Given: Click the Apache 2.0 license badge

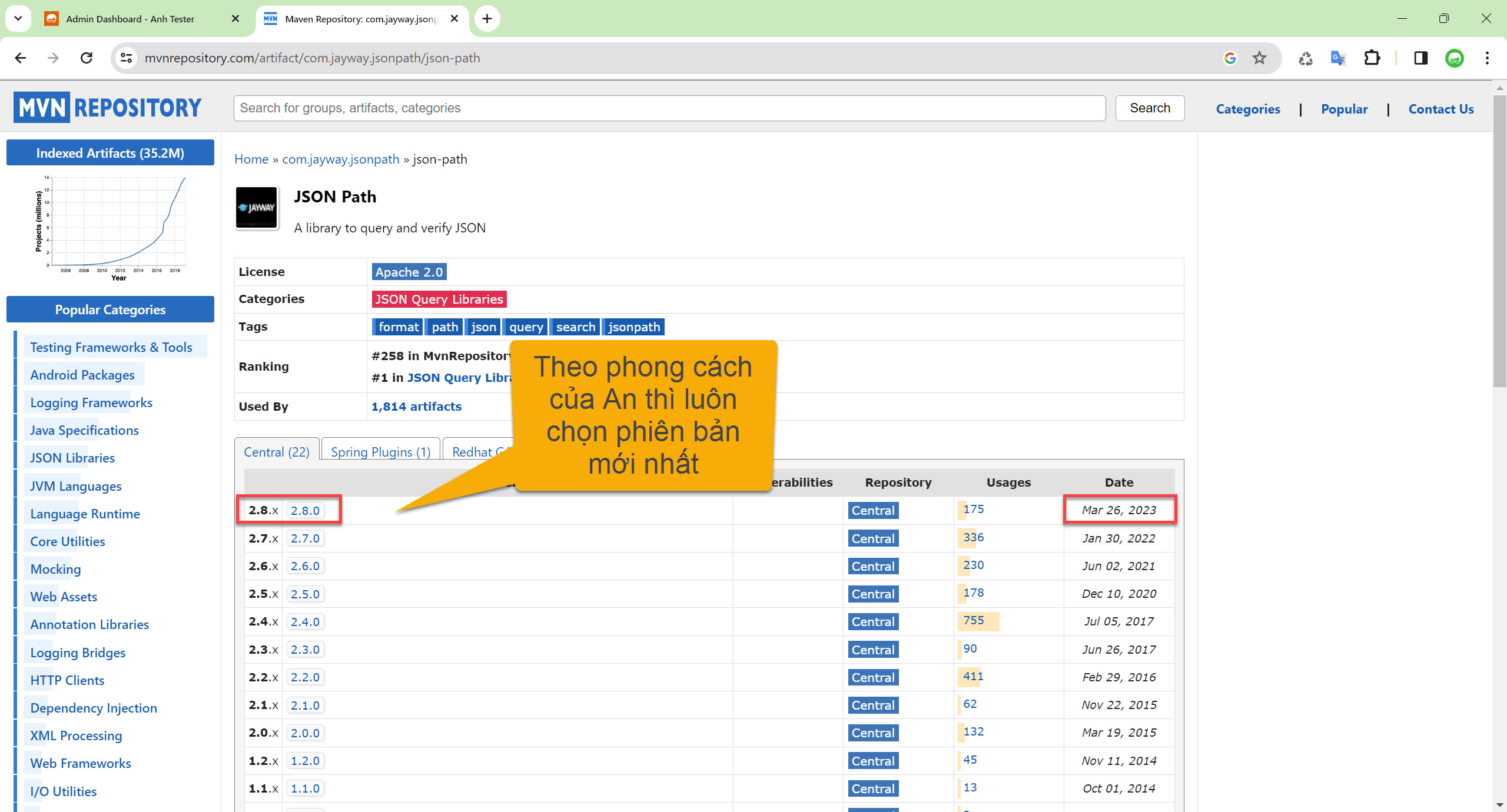Looking at the screenshot, I should [x=409, y=272].
